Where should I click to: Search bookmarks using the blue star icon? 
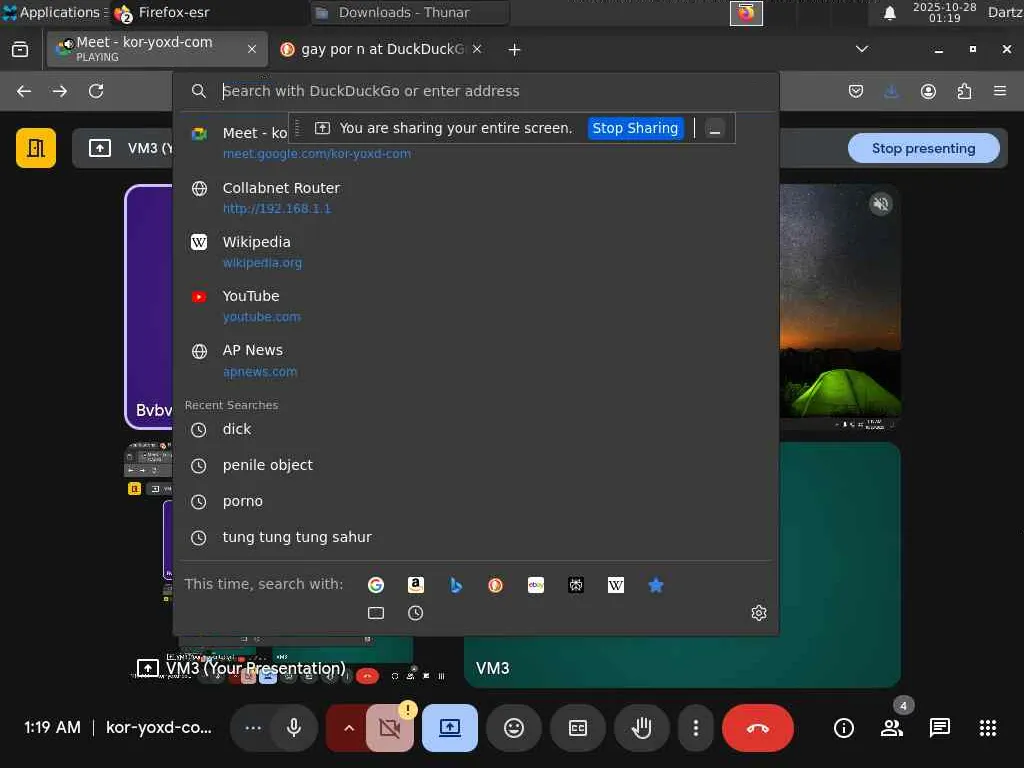pos(656,585)
